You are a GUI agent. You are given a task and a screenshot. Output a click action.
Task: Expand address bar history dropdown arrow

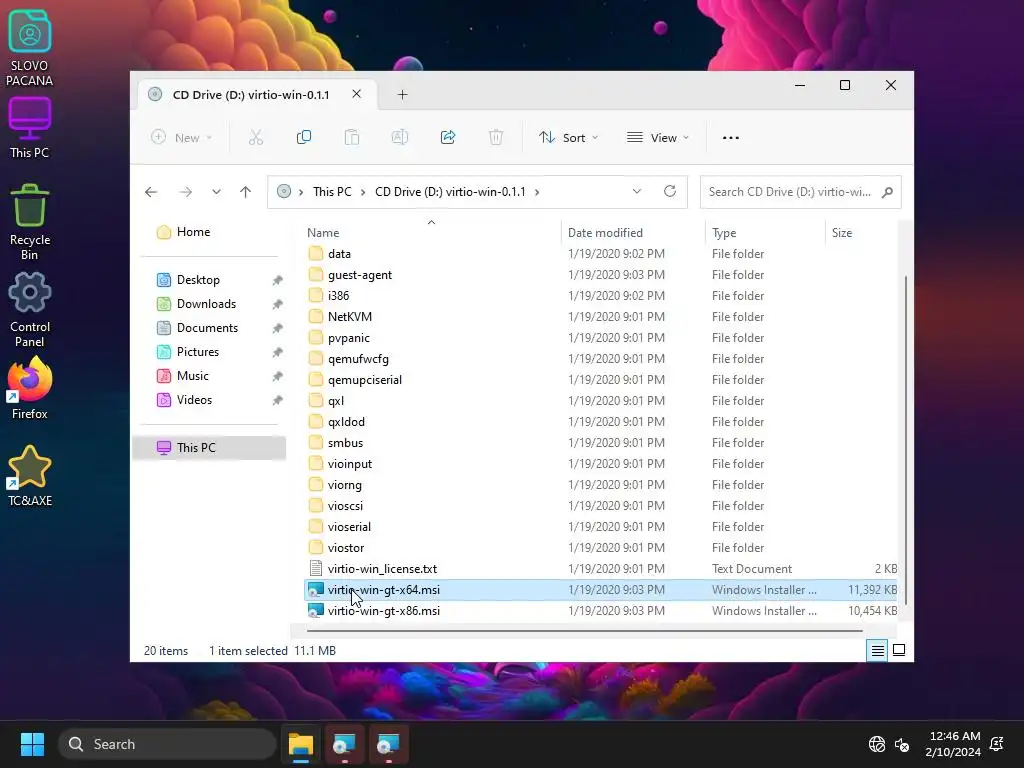(x=637, y=191)
